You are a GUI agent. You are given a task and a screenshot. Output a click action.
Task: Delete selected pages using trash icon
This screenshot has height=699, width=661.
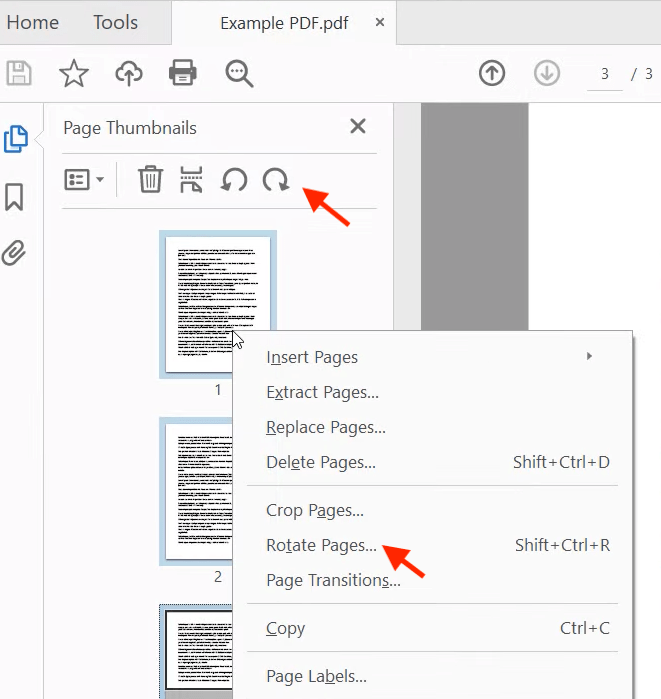point(150,180)
